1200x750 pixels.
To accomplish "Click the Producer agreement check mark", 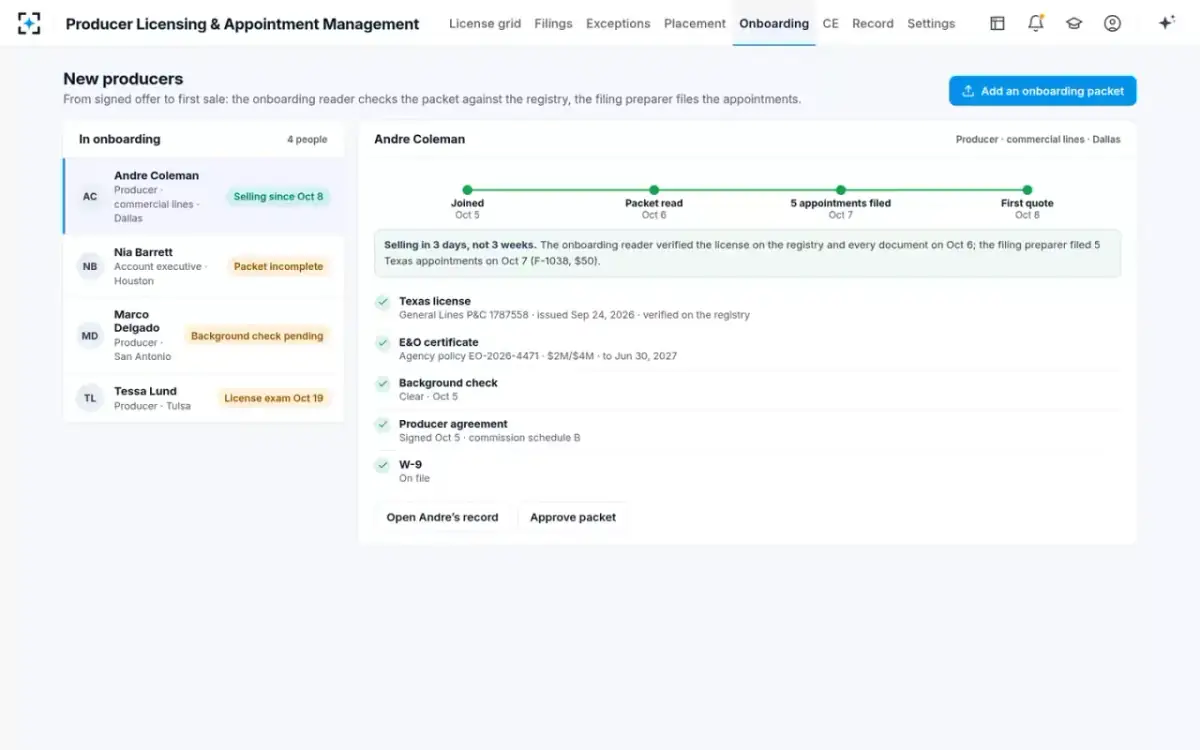I will coord(382,425).
